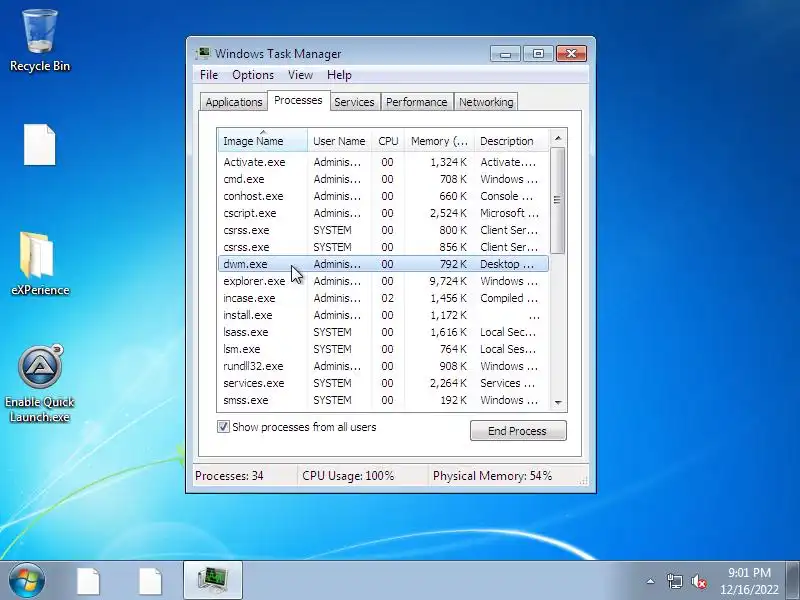The image size is (800, 600).
Task: Click the End Process button
Action: tap(518, 431)
